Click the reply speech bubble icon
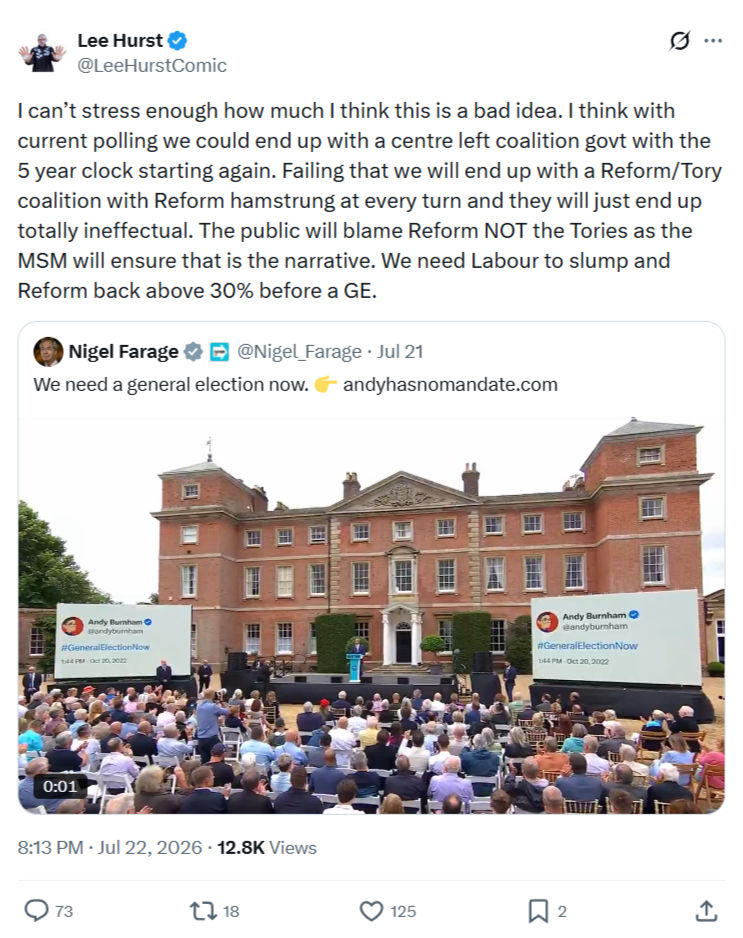Image resolution: width=743 pixels, height=938 pixels. (x=36, y=910)
